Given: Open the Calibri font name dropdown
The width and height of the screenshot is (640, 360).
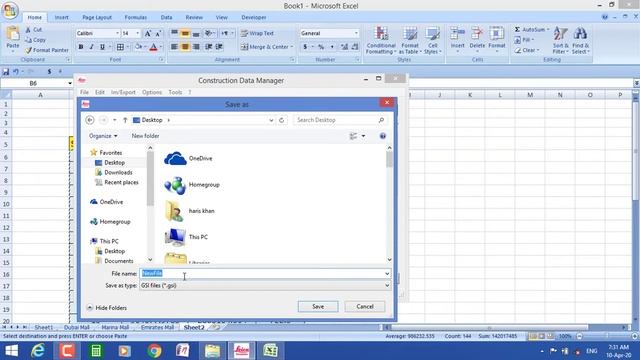Looking at the screenshot, I should pyautogui.click(x=117, y=33).
